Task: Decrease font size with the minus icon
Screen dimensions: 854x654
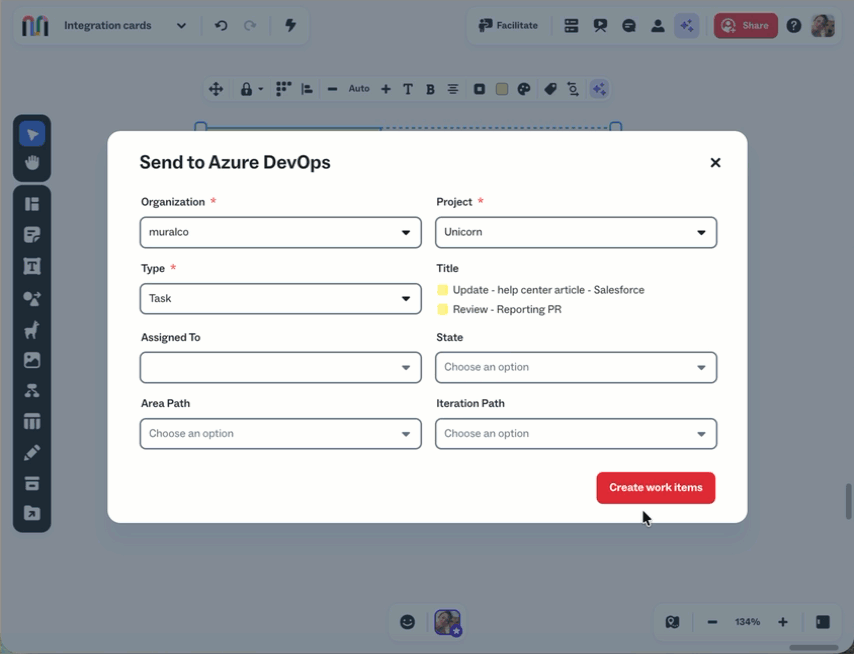Action: pyautogui.click(x=332, y=89)
